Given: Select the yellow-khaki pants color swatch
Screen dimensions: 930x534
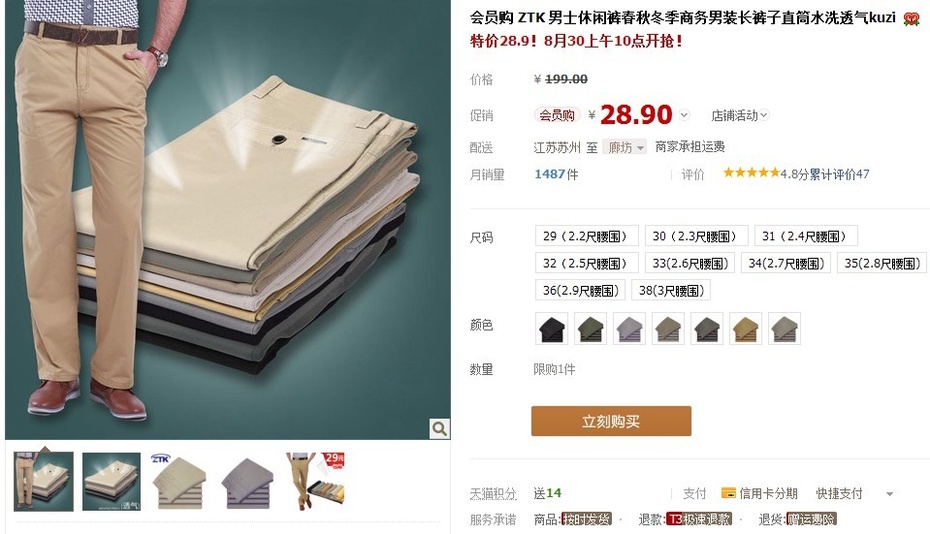Looking at the screenshot, I should [x=746, y=329].
